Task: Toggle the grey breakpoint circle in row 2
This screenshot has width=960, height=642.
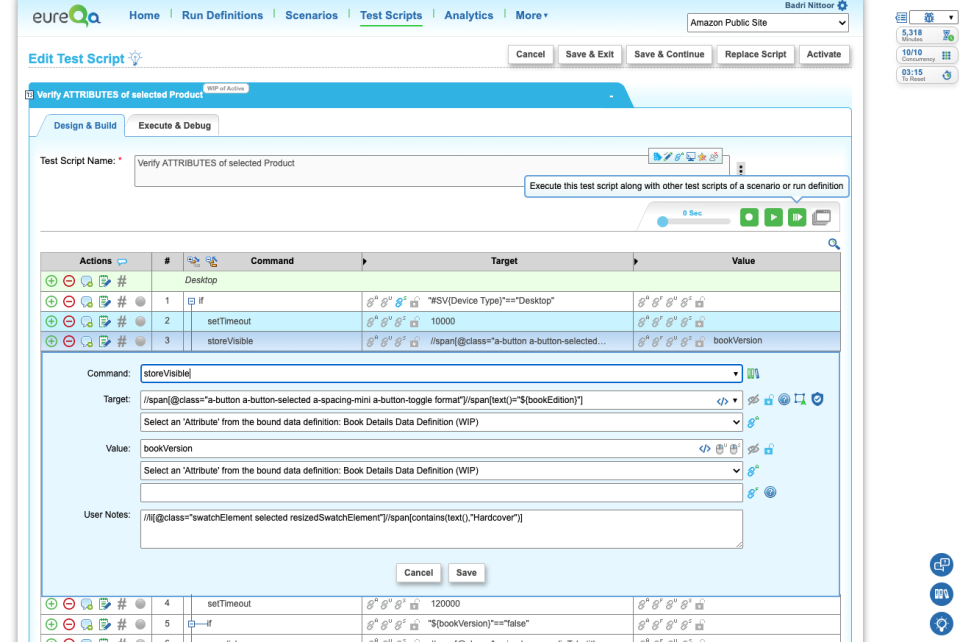Action: [140, 321]
